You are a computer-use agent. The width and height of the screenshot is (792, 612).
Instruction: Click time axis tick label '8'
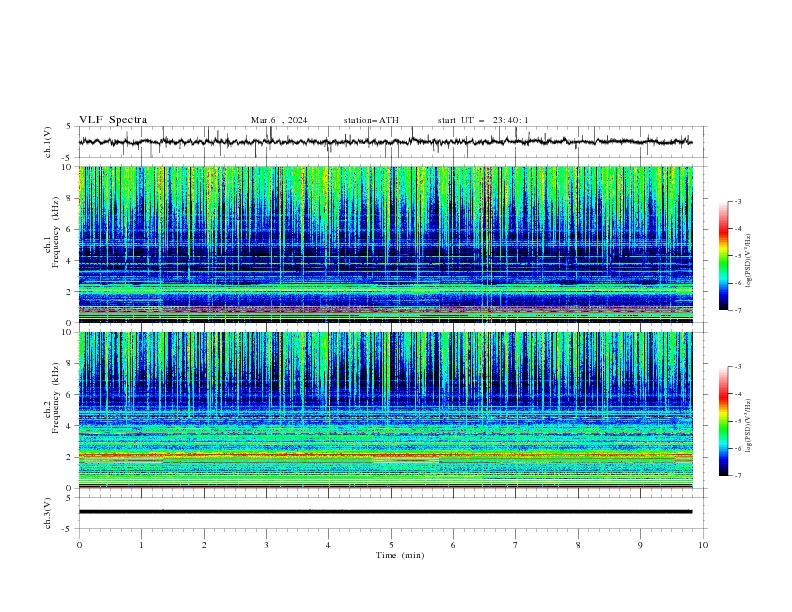(578, 545)
